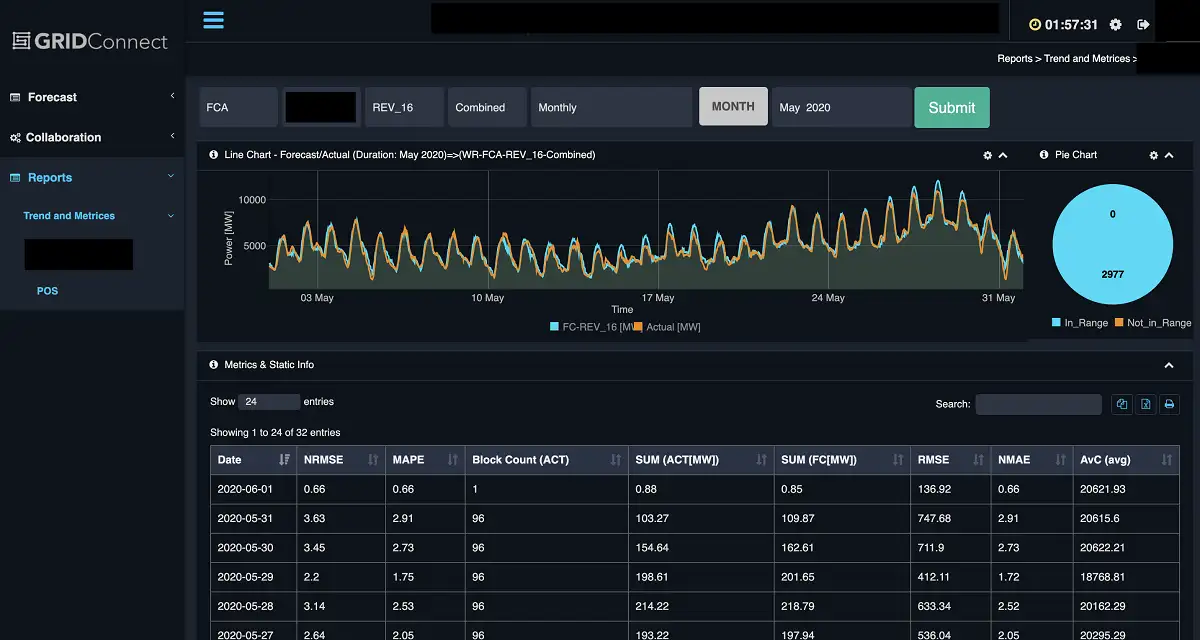This screenshot has height=640, width=1200.
Task: Open Line Chart settings gear
Action: pyautogui.click(x=988, y=156)
